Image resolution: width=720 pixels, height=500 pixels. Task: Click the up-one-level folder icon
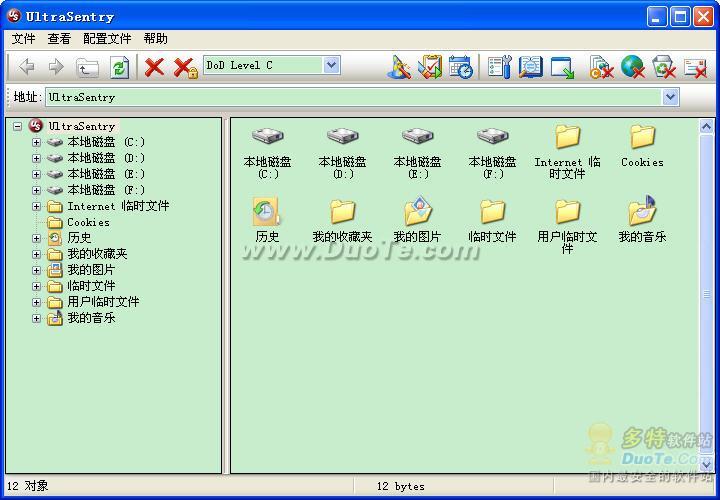(x=88, y=67)
